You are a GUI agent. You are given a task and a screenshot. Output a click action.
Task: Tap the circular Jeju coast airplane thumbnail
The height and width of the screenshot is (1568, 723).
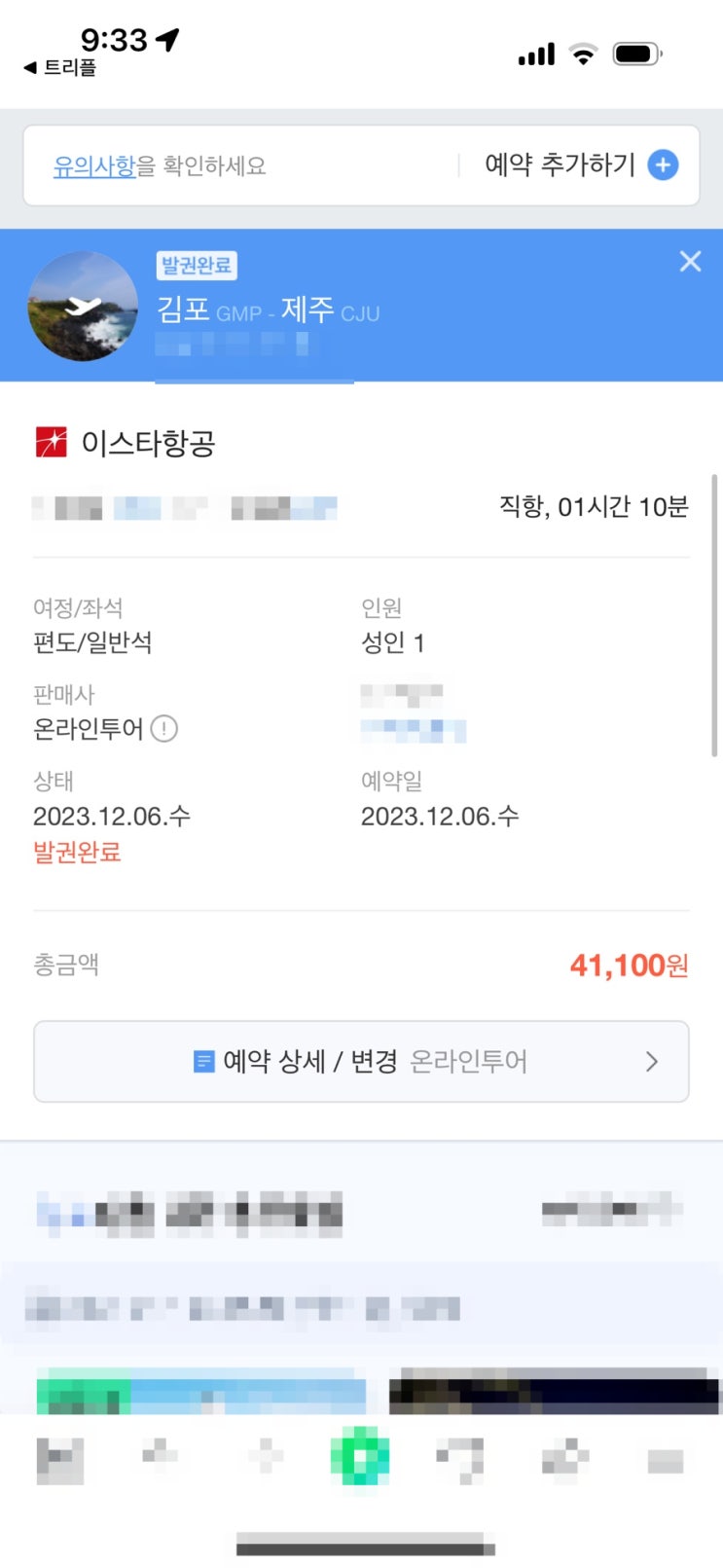click(x=83, y=307)
